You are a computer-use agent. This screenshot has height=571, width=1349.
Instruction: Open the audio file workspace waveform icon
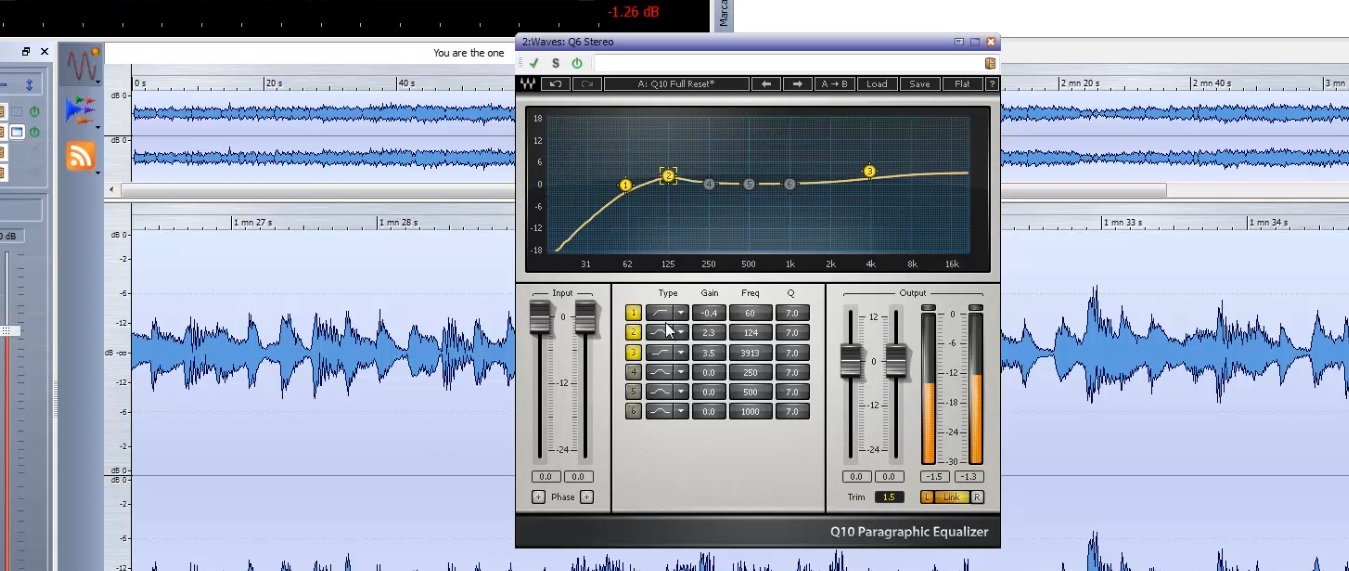point(82,65)
